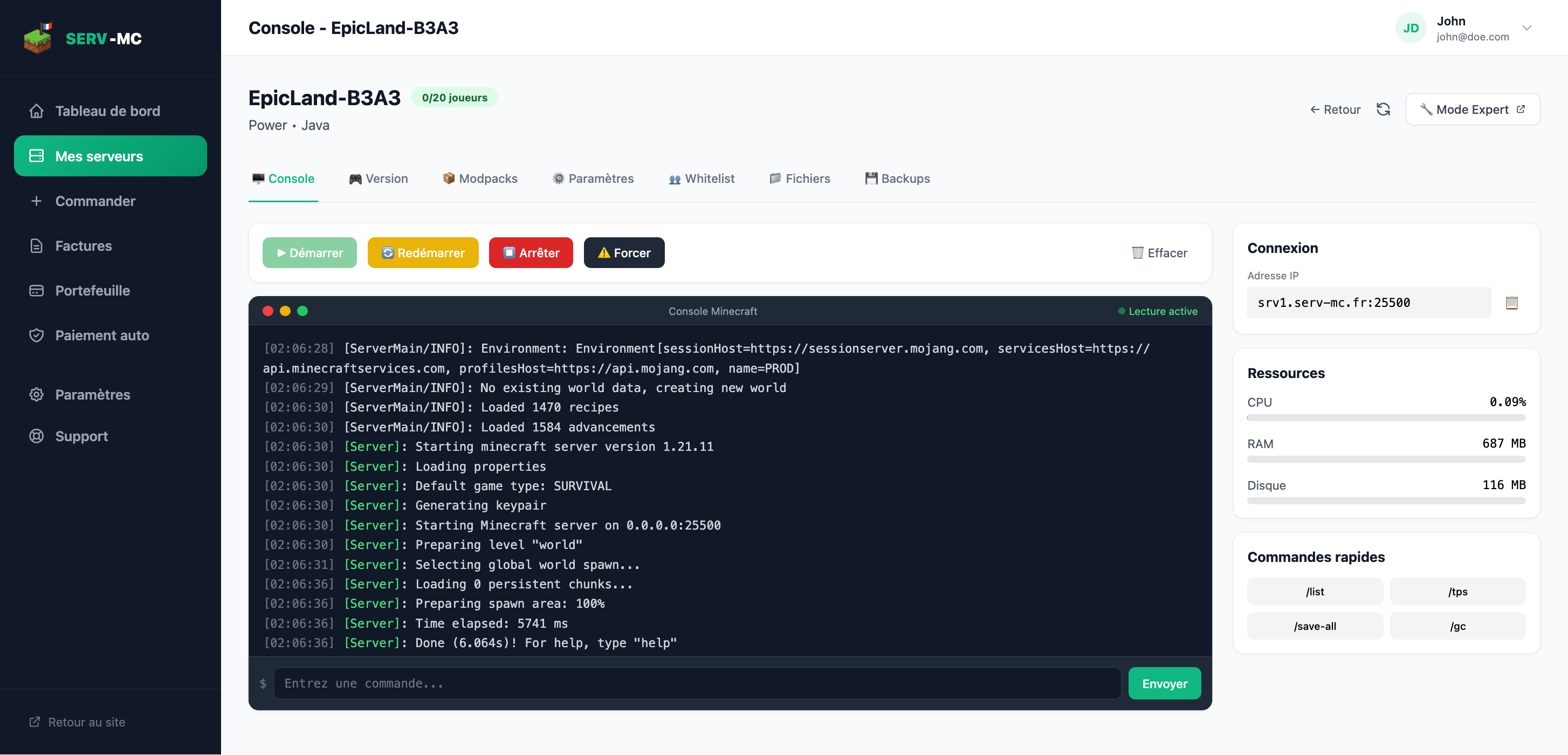
Task: Click the Lecture active status indicator
Action: pyautogui.click(x=1158, y=311)
